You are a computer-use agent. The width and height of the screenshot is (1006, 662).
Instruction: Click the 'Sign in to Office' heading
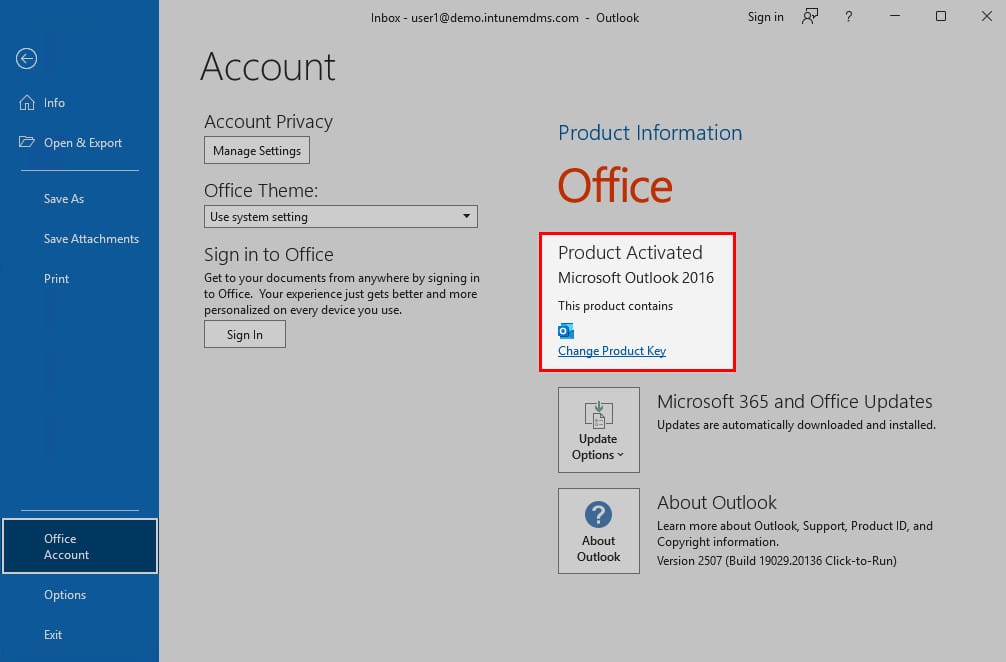(x=269, y=255)
